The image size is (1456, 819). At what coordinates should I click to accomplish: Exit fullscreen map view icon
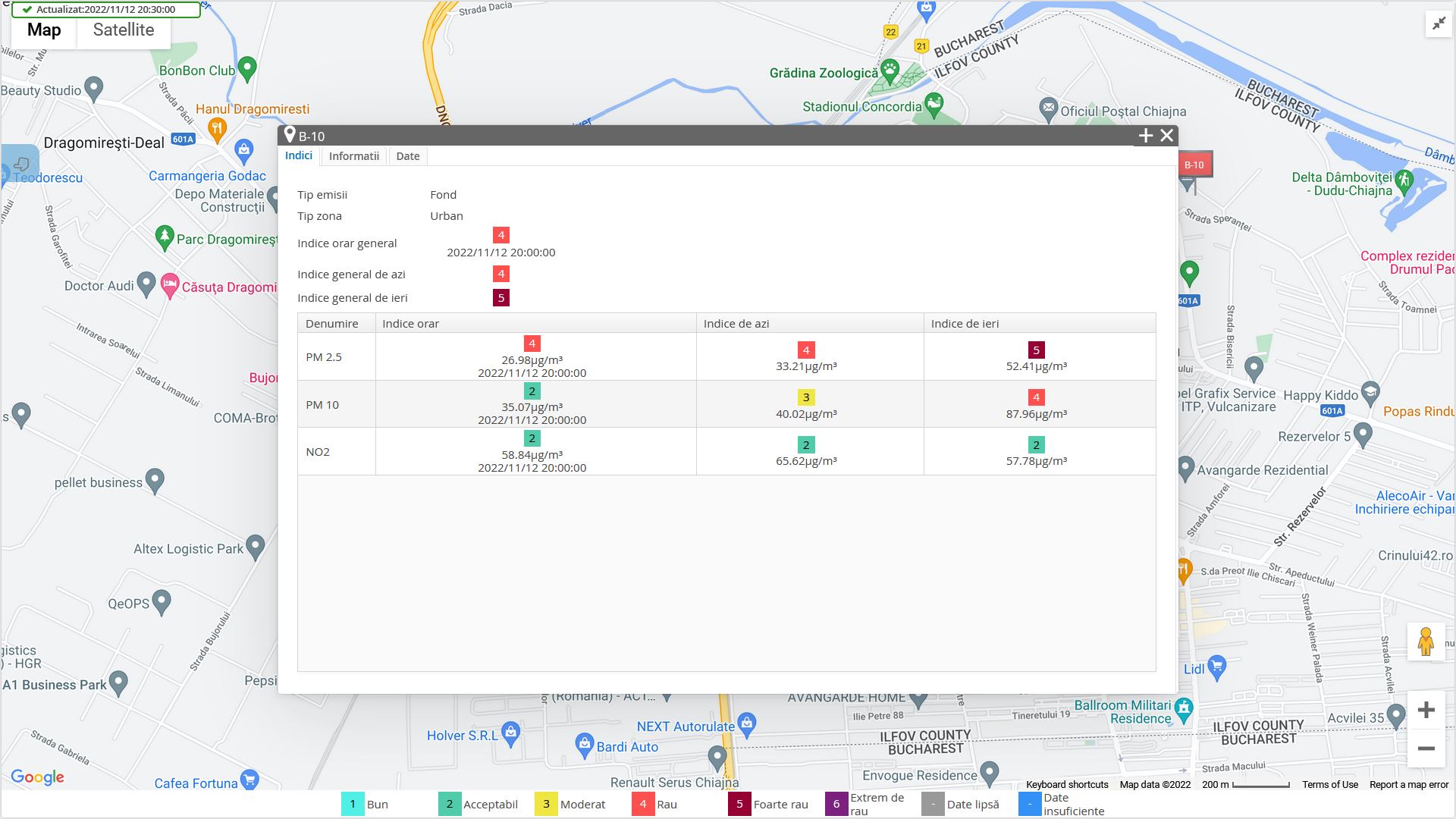(1439, 24)
